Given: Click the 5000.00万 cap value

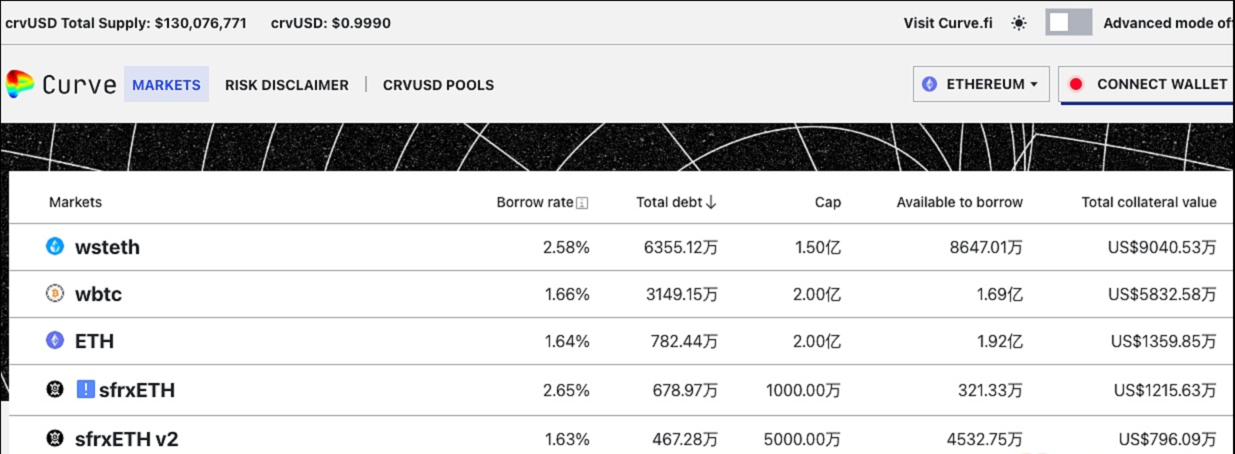Looking at the screenshot, I should pos(802,439).
